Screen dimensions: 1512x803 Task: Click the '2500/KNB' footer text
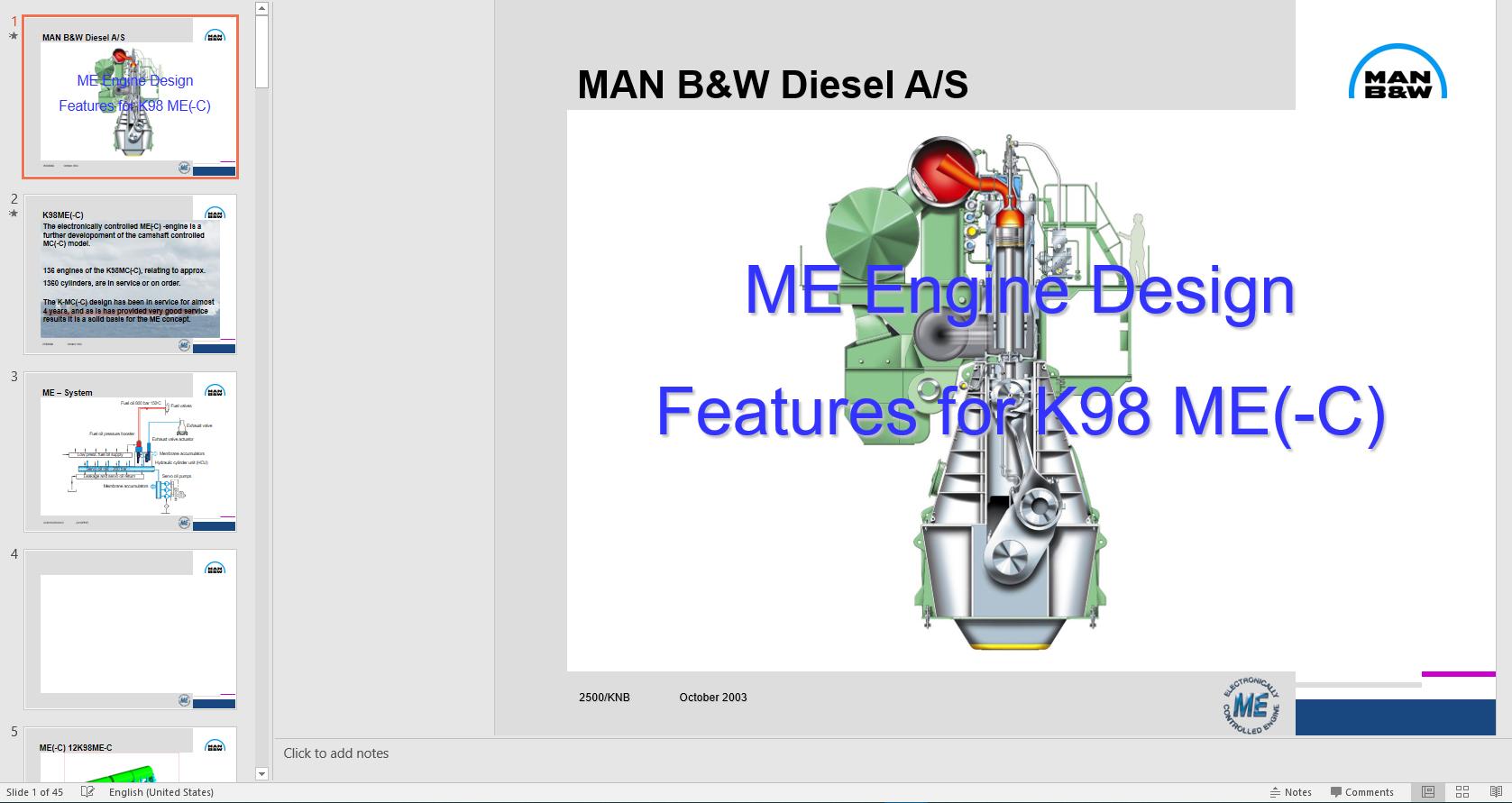604,697
